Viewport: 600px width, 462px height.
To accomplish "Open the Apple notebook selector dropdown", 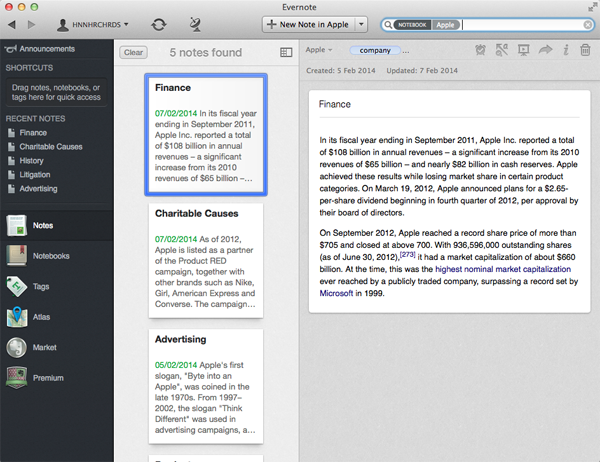I will [x=319, y=50].
